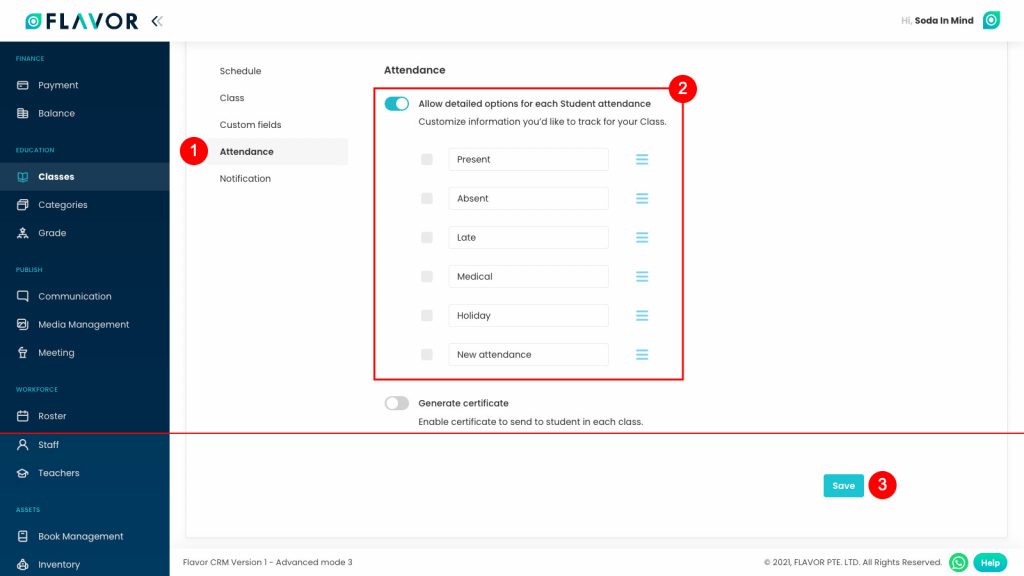The image size is (1024, 576).
Task: Click the New attendance input field
Action: [528, 354]
